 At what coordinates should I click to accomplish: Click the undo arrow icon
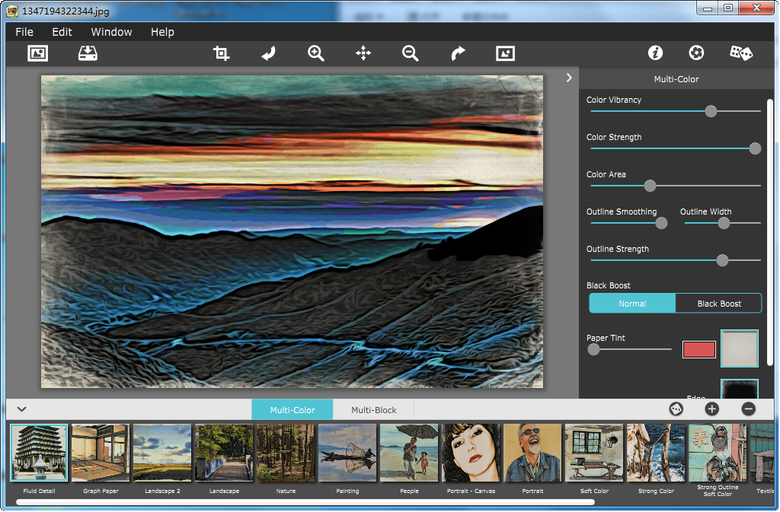click(x=268, y=54)
